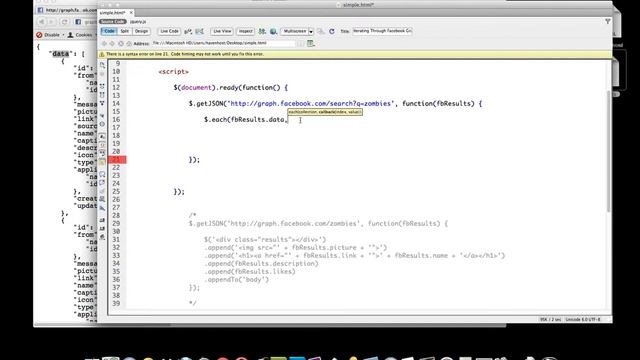Click the Address field in Dreamweaver
The image size is (640, 360).
pos(224,43)
